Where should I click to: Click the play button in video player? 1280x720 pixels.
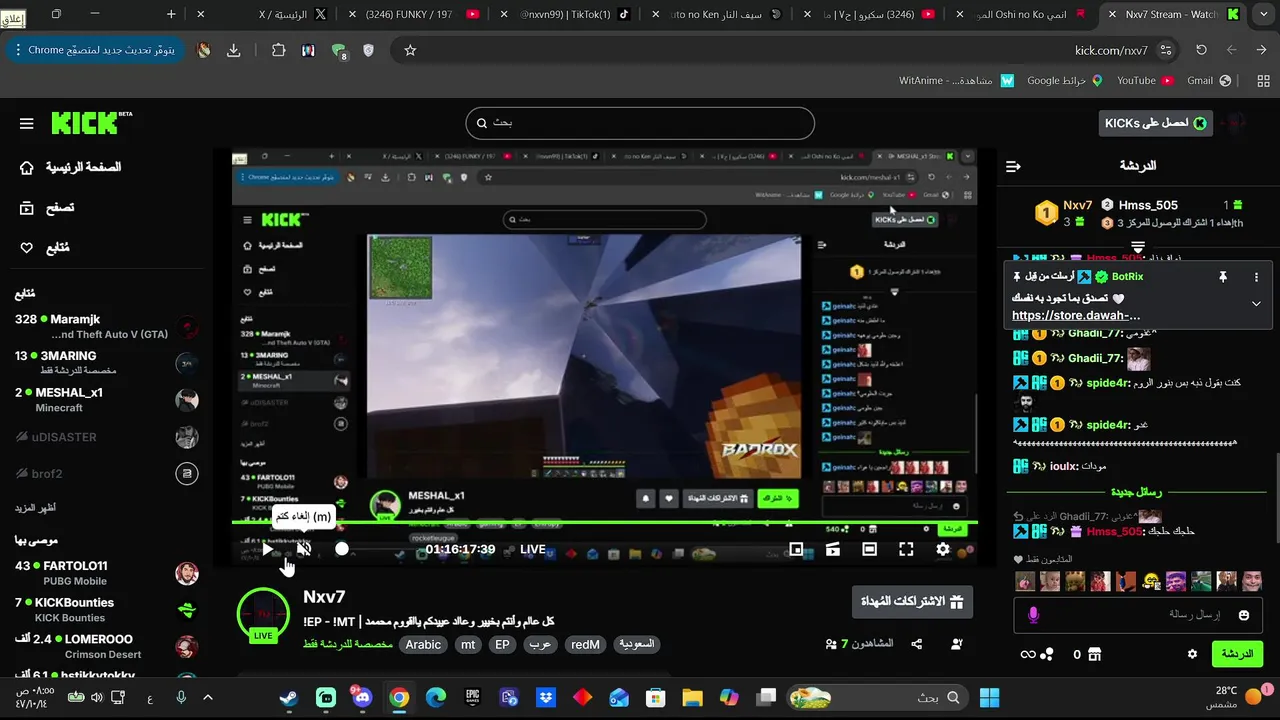268,549
